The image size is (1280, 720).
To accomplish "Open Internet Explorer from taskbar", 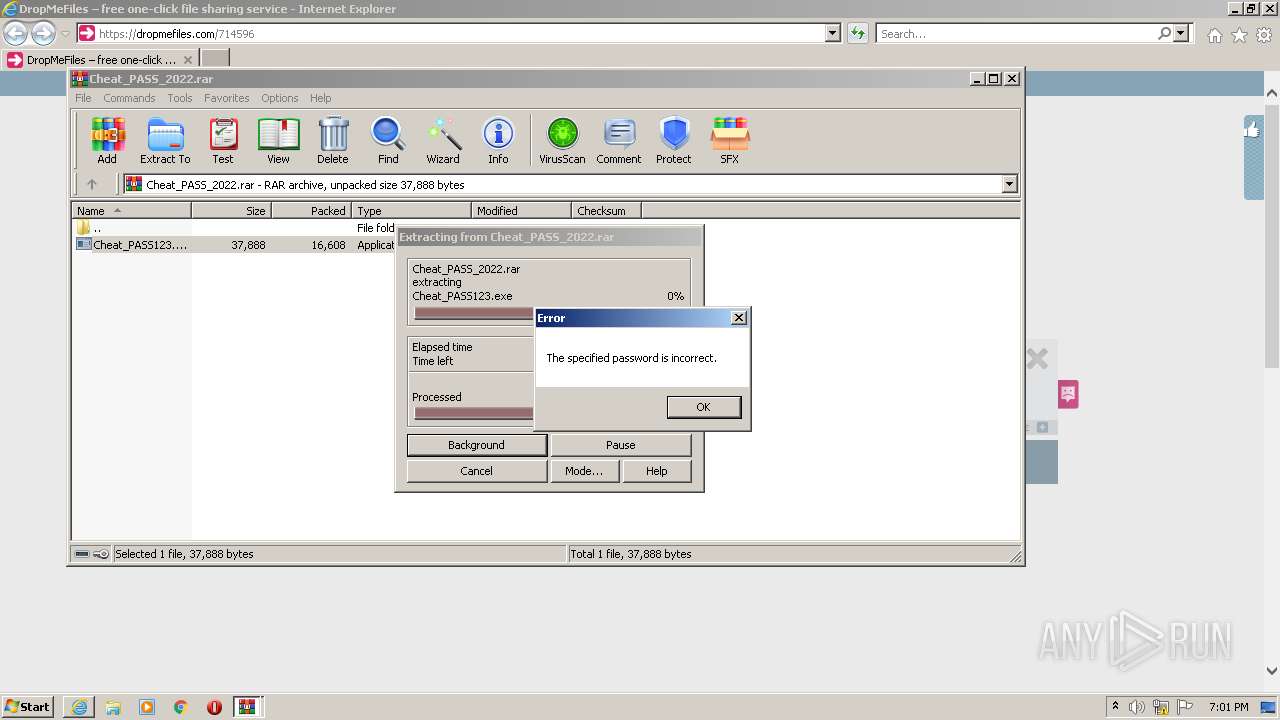I will [x=79, y=707].
